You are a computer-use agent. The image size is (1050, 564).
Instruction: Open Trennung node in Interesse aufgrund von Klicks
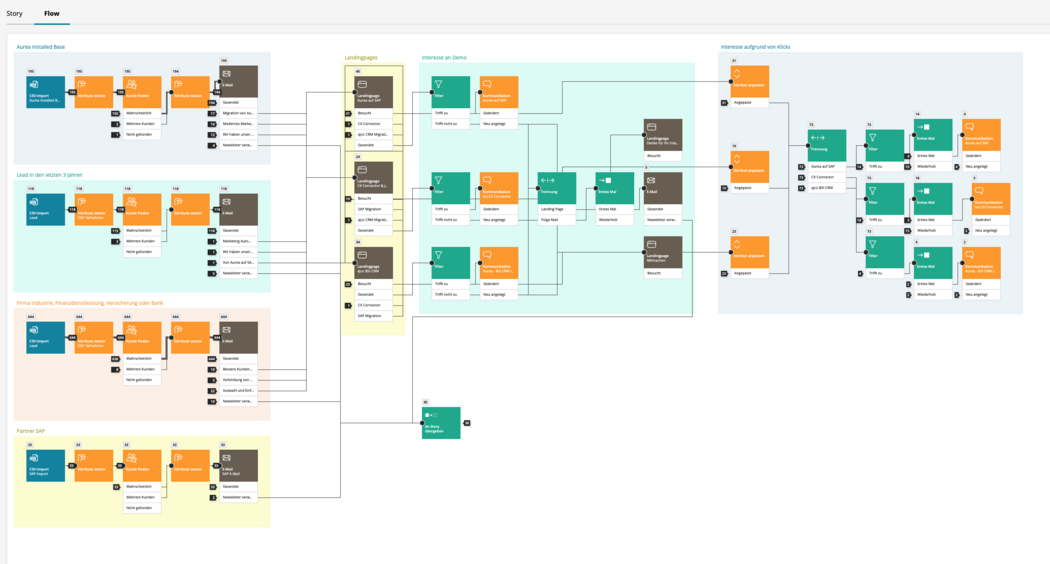coord(826,145)
